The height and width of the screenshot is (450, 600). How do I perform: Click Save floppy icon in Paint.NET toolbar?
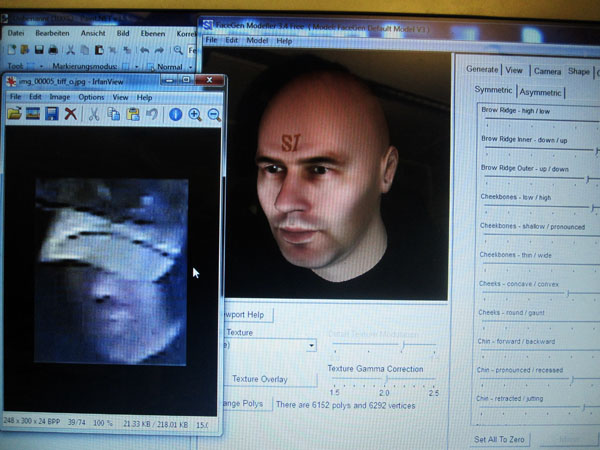click(x=39, y=50)
